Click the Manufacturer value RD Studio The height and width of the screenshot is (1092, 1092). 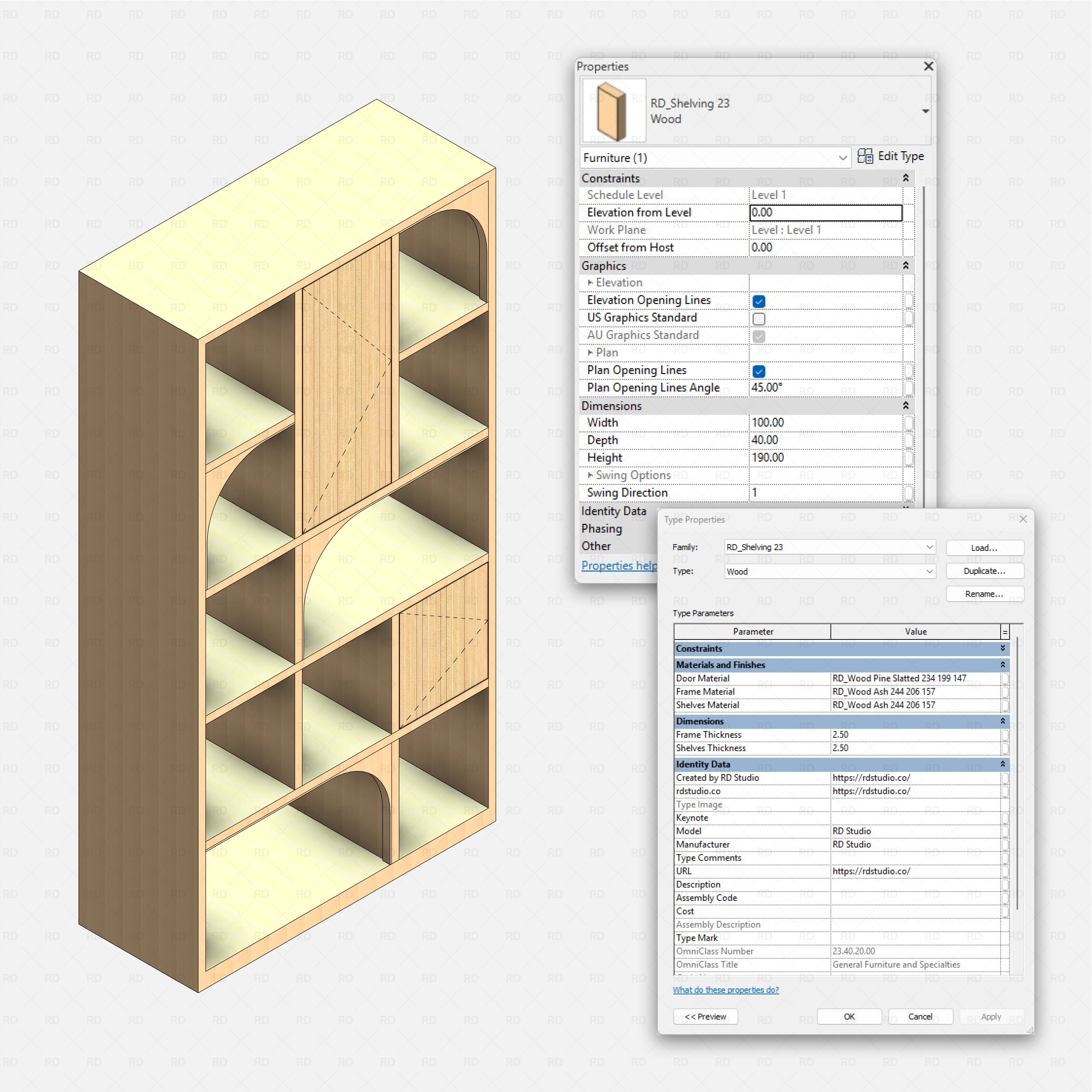pyautogui.click(x=915, y=845)
